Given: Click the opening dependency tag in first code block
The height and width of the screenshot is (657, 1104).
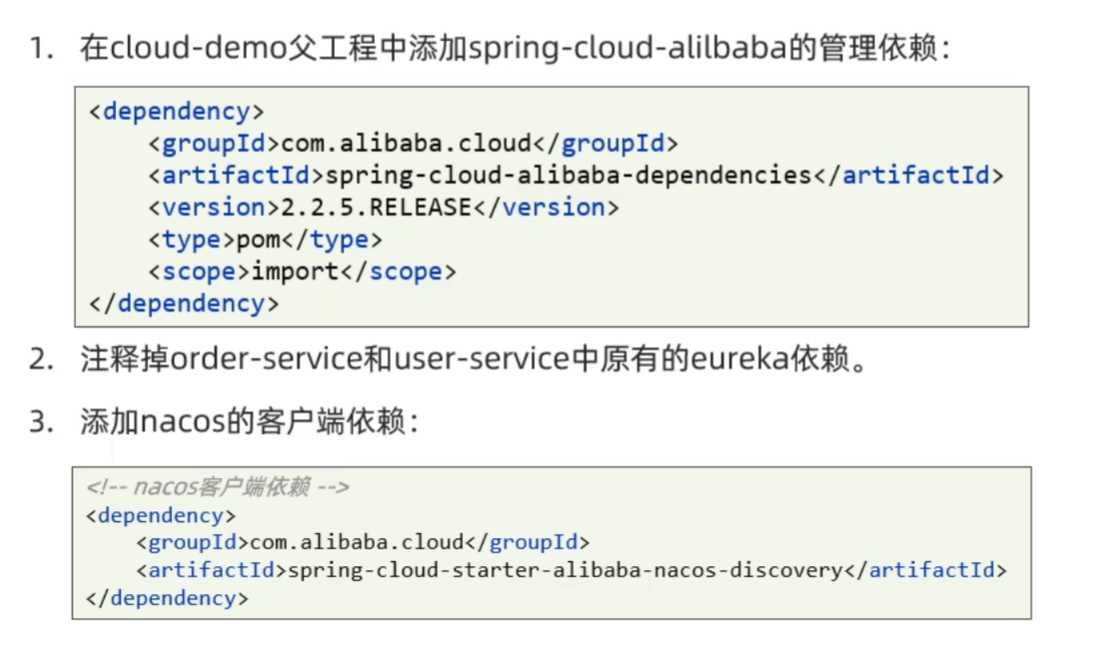Looking at the screenshot, I should 176,111.
